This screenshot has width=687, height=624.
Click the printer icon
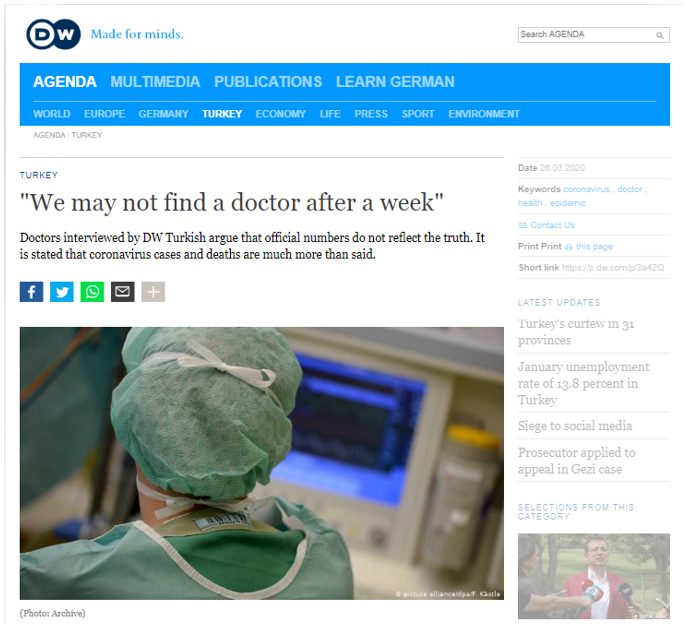pyautogui.click(x=569, y=247)
